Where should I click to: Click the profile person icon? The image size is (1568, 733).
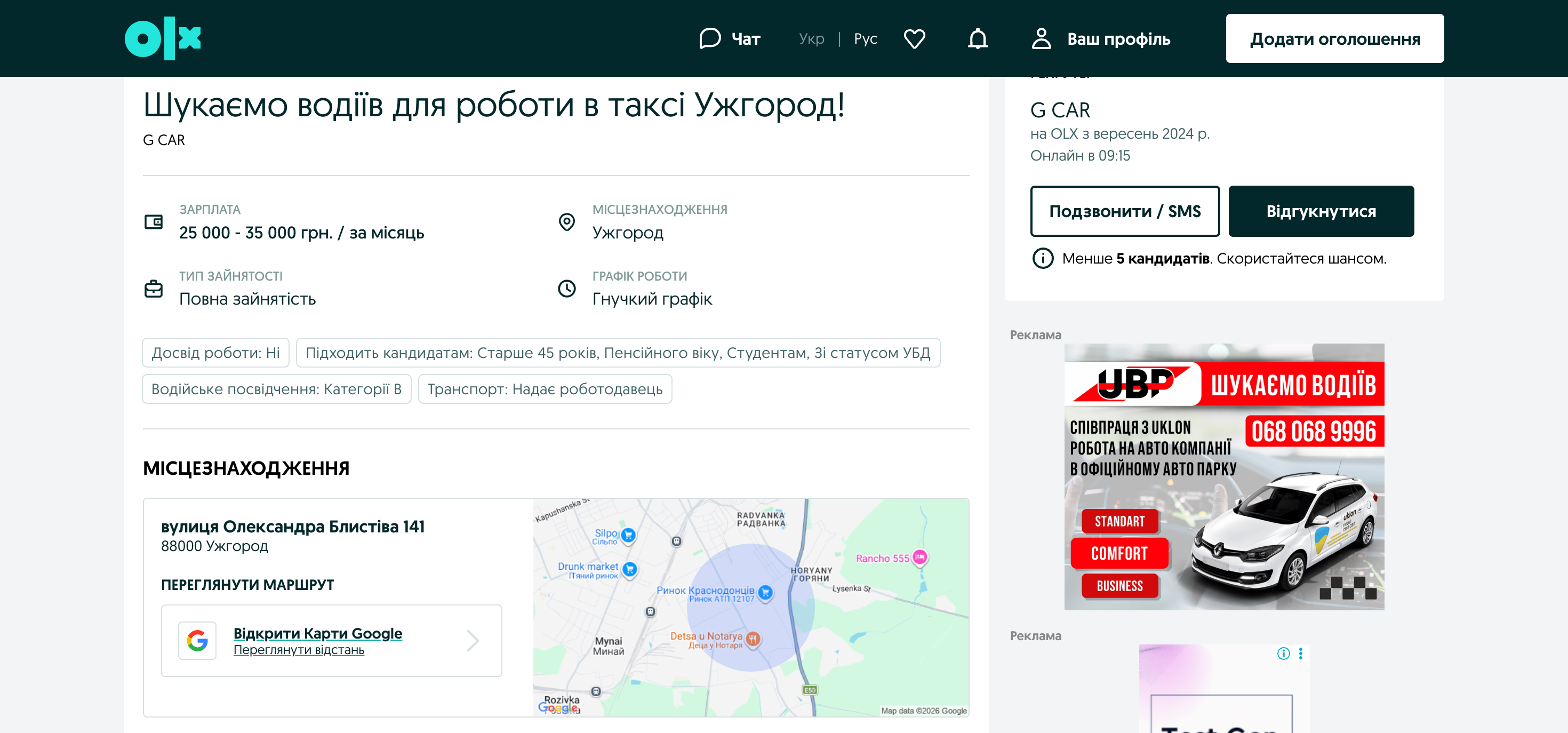pos(1041,38)
